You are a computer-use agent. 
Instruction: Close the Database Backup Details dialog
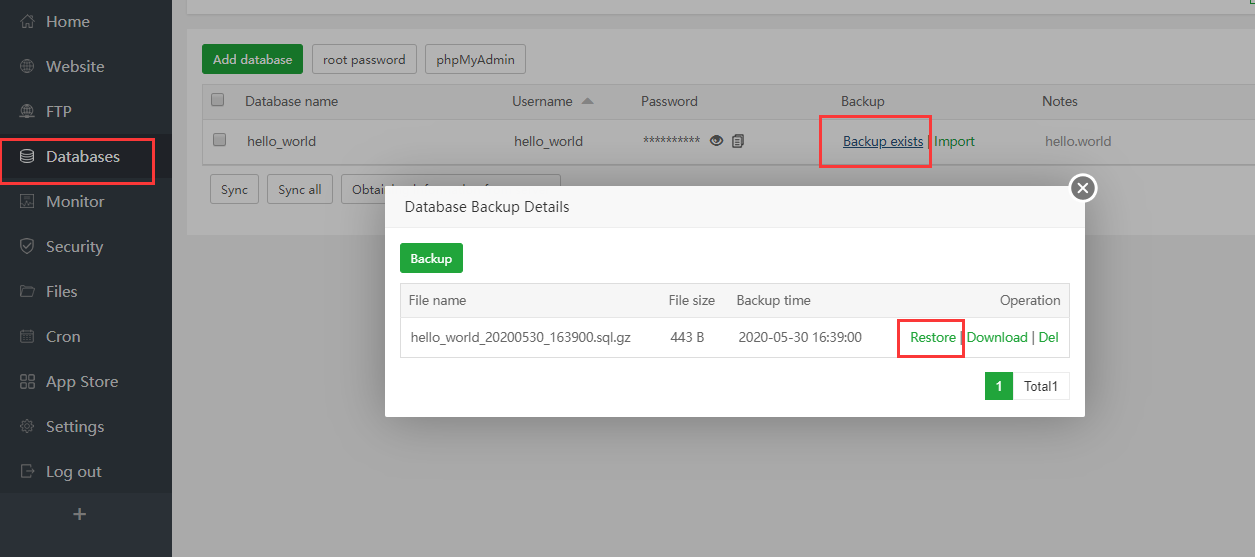(1083, 188)
